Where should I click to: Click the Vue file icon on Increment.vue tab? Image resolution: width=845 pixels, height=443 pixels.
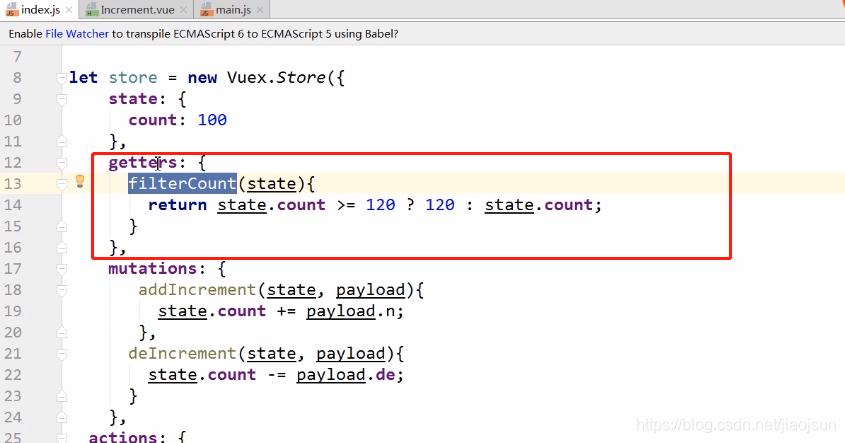92,10
